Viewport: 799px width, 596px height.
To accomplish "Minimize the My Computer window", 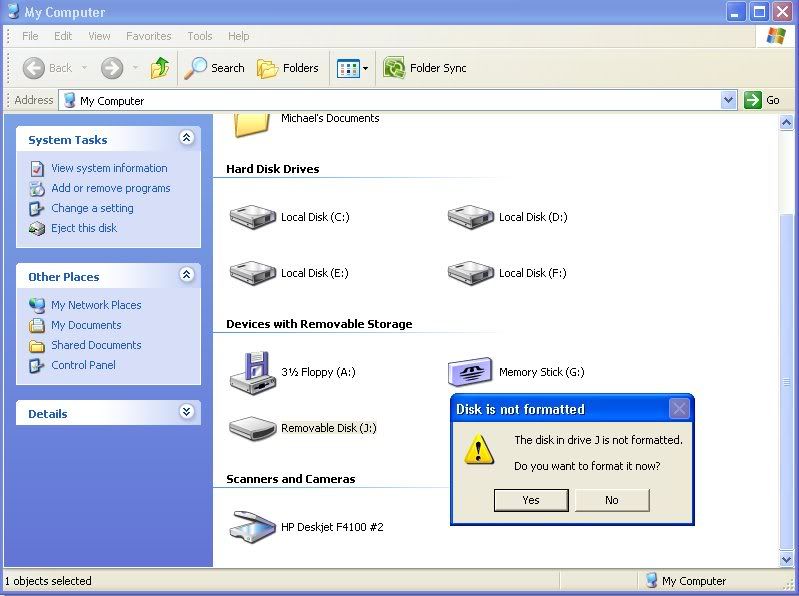I will pyautogui.click(x=736, y=12).
